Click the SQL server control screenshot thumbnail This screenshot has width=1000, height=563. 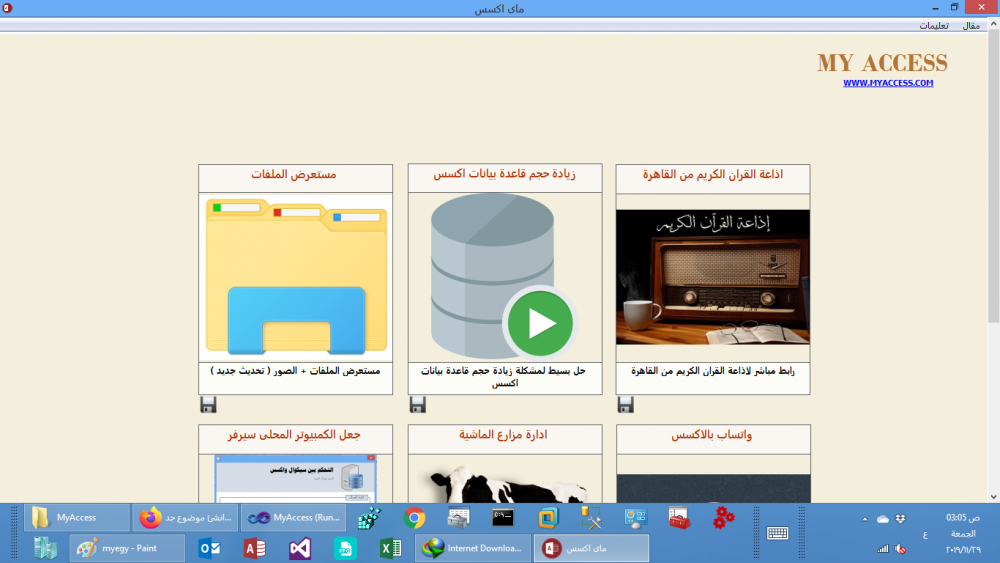coord(295,479)
